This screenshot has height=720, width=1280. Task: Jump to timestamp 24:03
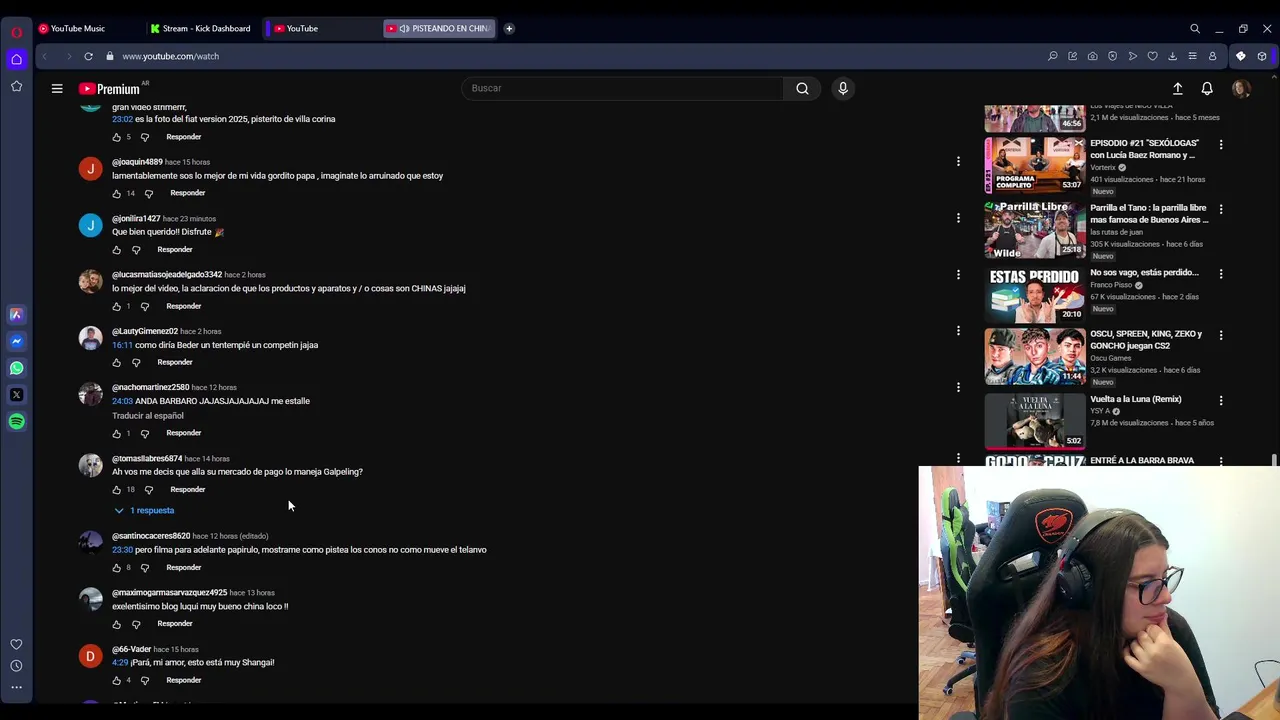(x=122, y=401)
